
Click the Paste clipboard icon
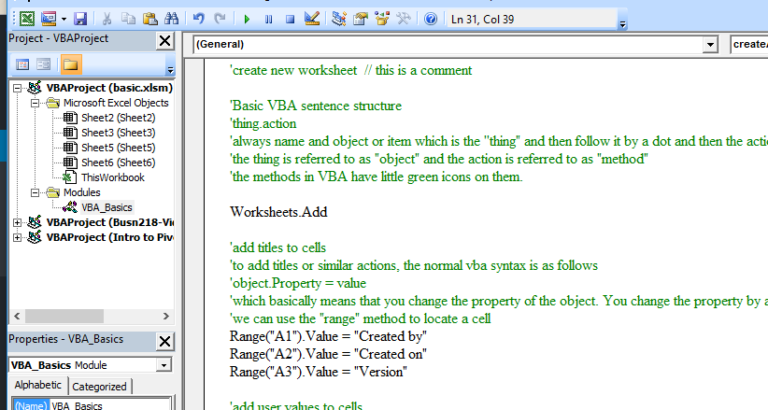click(x=150, y=19)
